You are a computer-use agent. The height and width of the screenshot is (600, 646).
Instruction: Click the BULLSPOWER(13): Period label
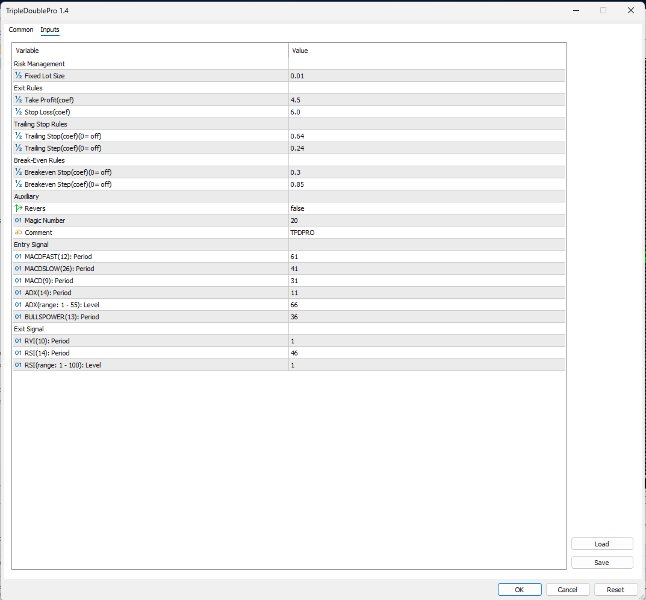coord(62,317)
